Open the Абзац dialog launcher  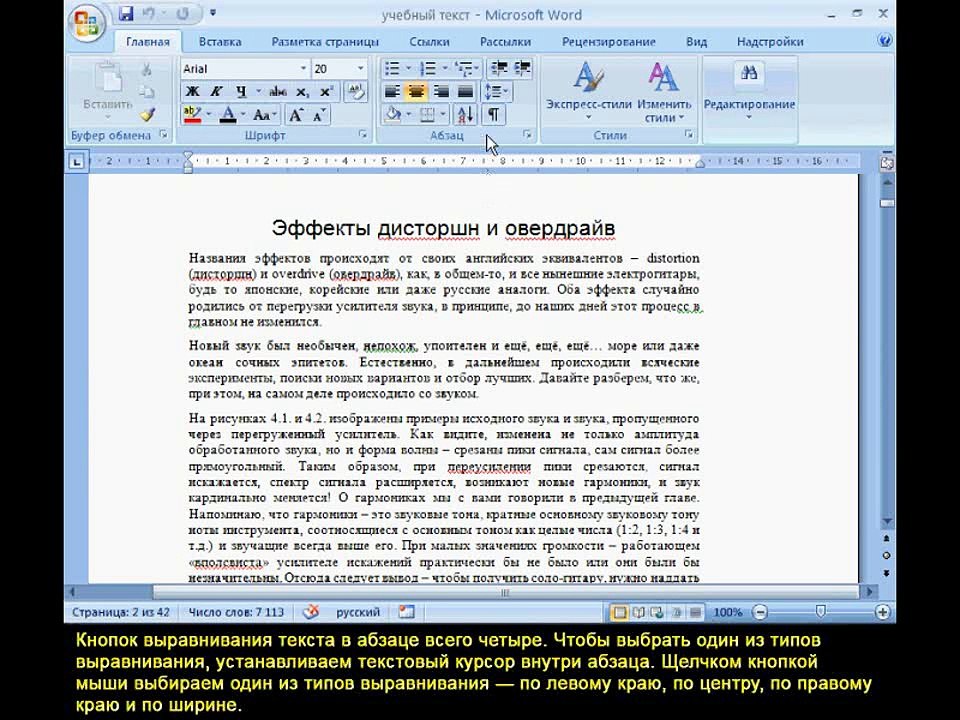(528, 134)
